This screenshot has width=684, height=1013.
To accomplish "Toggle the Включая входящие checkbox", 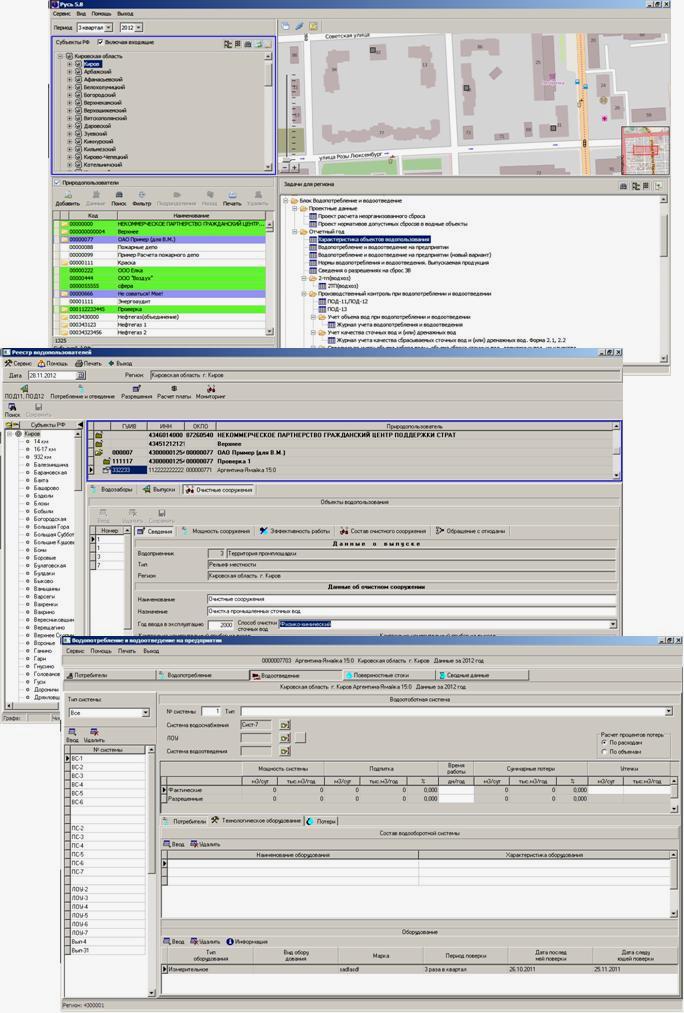I will tap(101, 42).
